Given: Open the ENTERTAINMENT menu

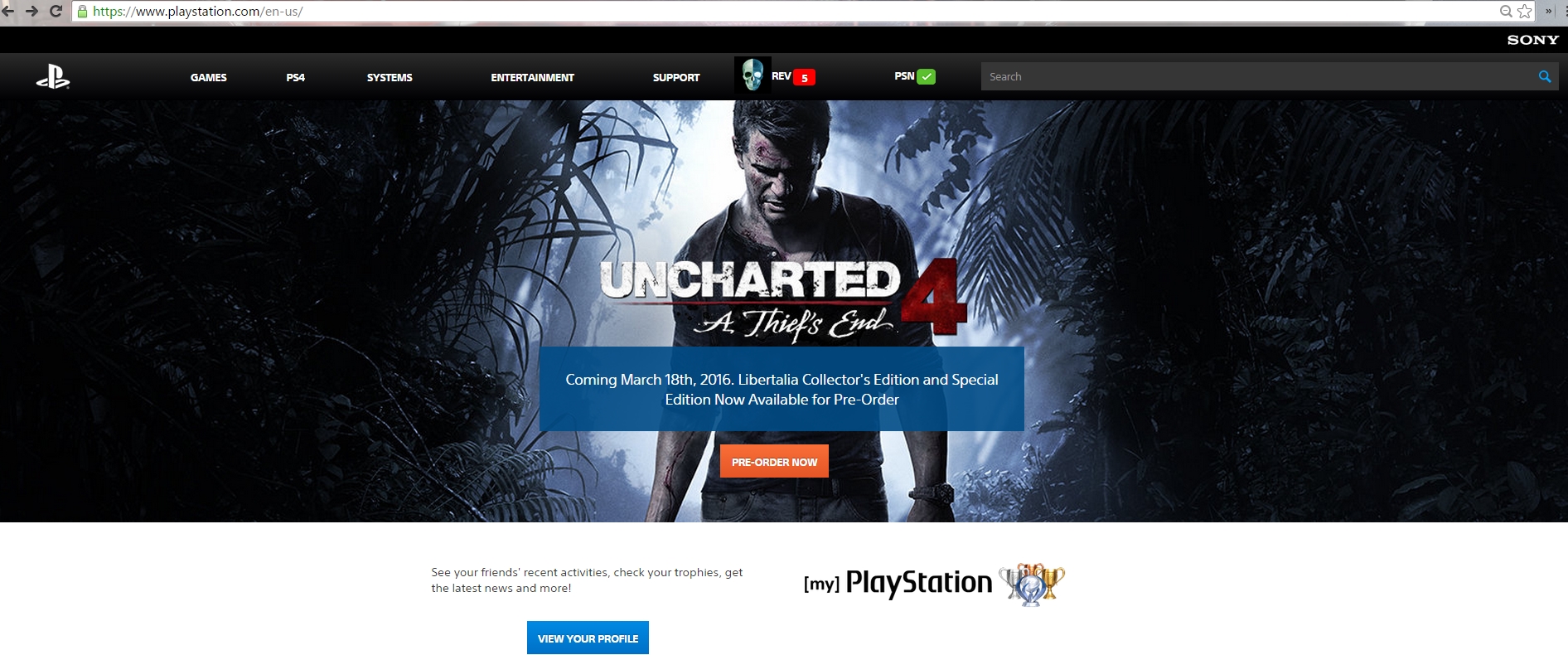Looking at the screenshot, I should 532,78.
